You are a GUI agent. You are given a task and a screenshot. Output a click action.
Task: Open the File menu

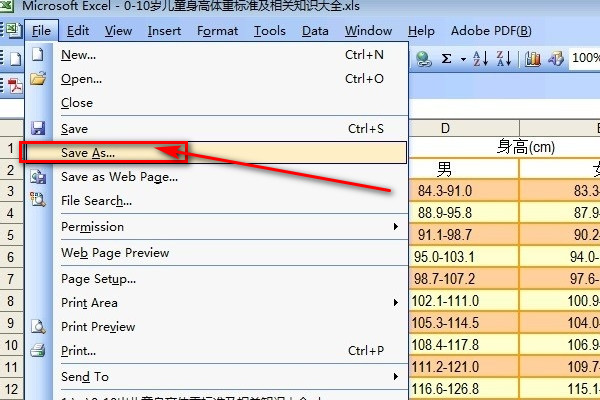coord(41,31)
